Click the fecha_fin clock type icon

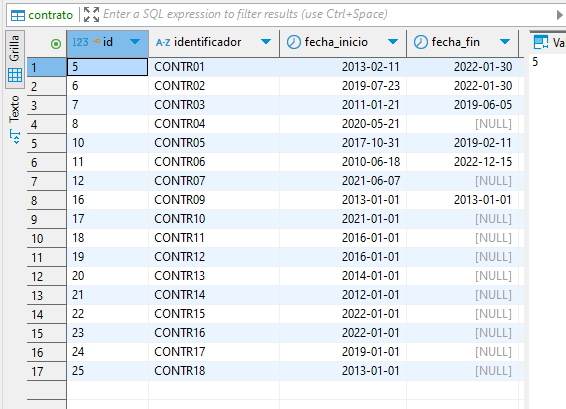point(421,42)
